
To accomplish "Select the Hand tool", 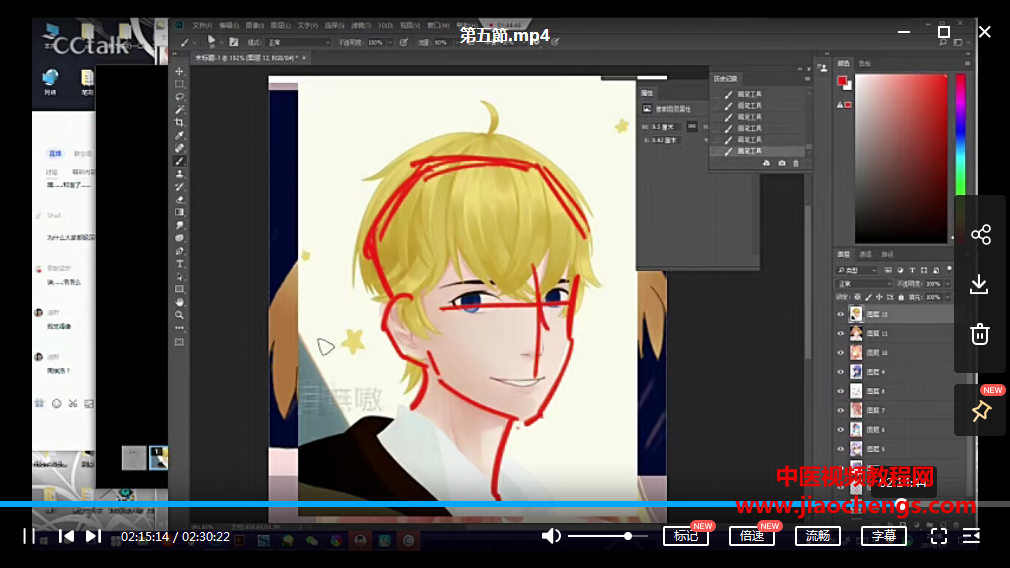I will click(x=180, y=302).
